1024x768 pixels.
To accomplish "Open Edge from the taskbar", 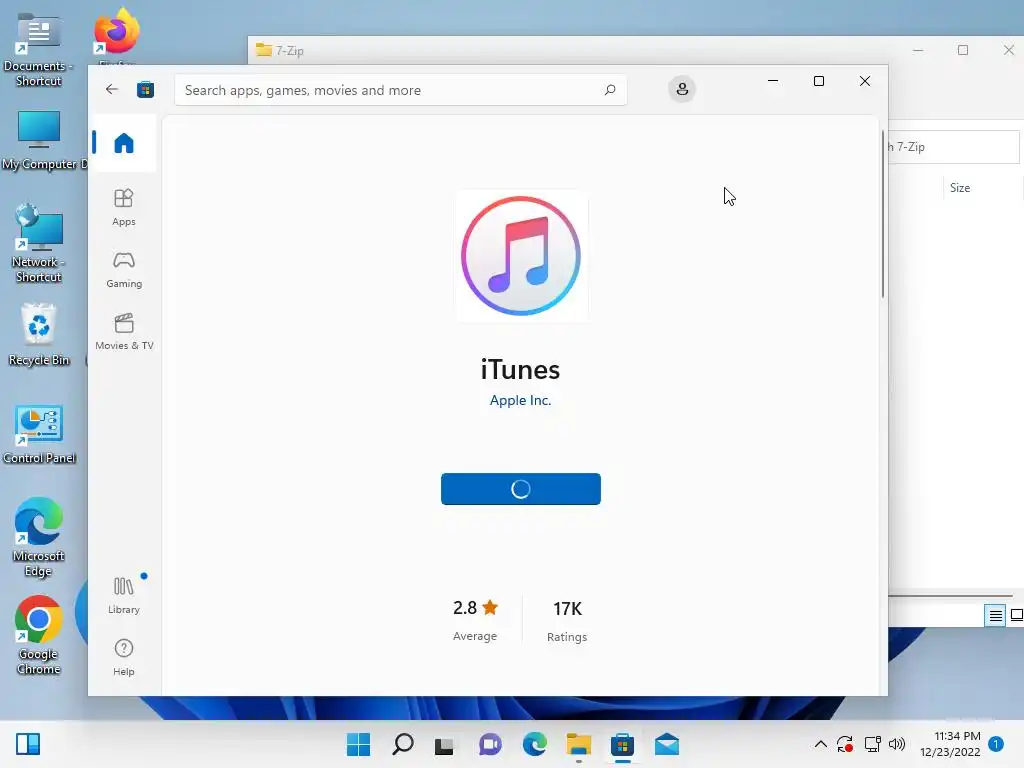I will coord(534,744).
